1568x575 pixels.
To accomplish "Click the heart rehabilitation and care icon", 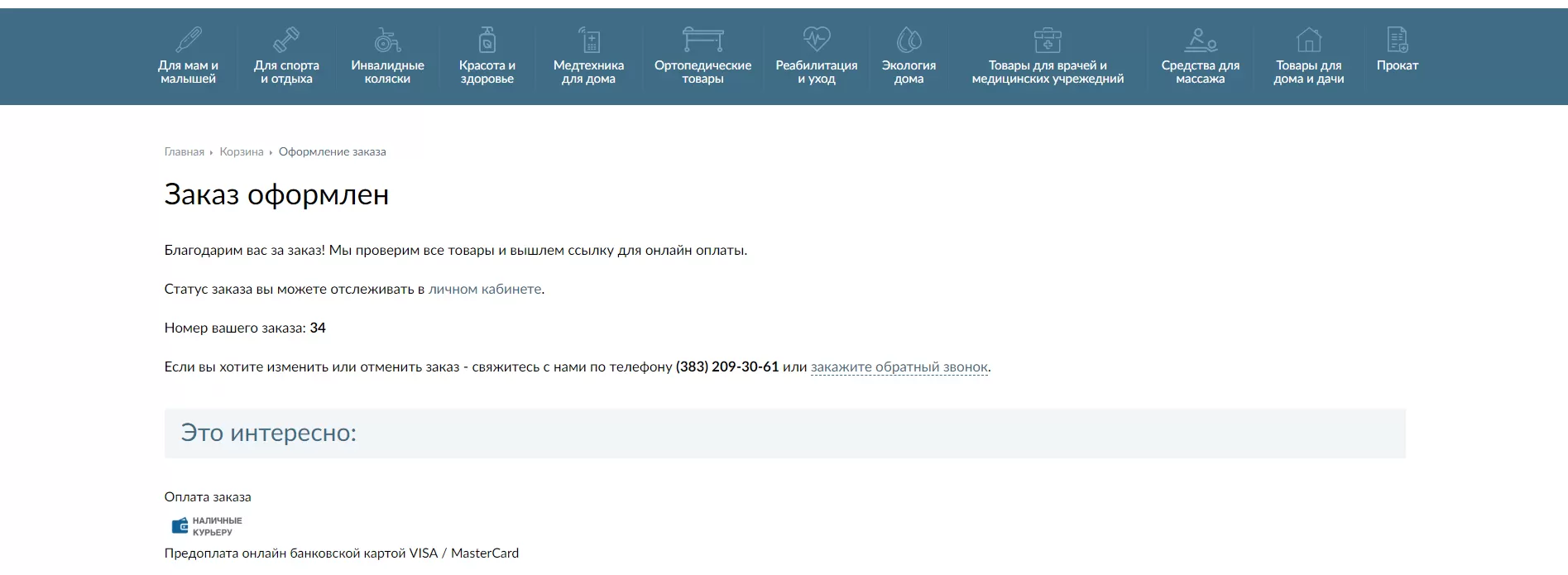I will [x=816, y=39].
